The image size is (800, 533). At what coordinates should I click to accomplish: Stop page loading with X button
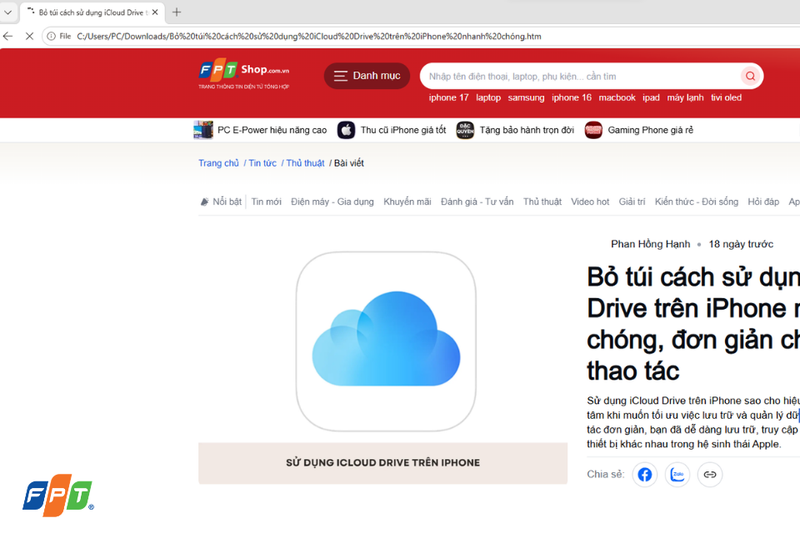click(30, 36)
